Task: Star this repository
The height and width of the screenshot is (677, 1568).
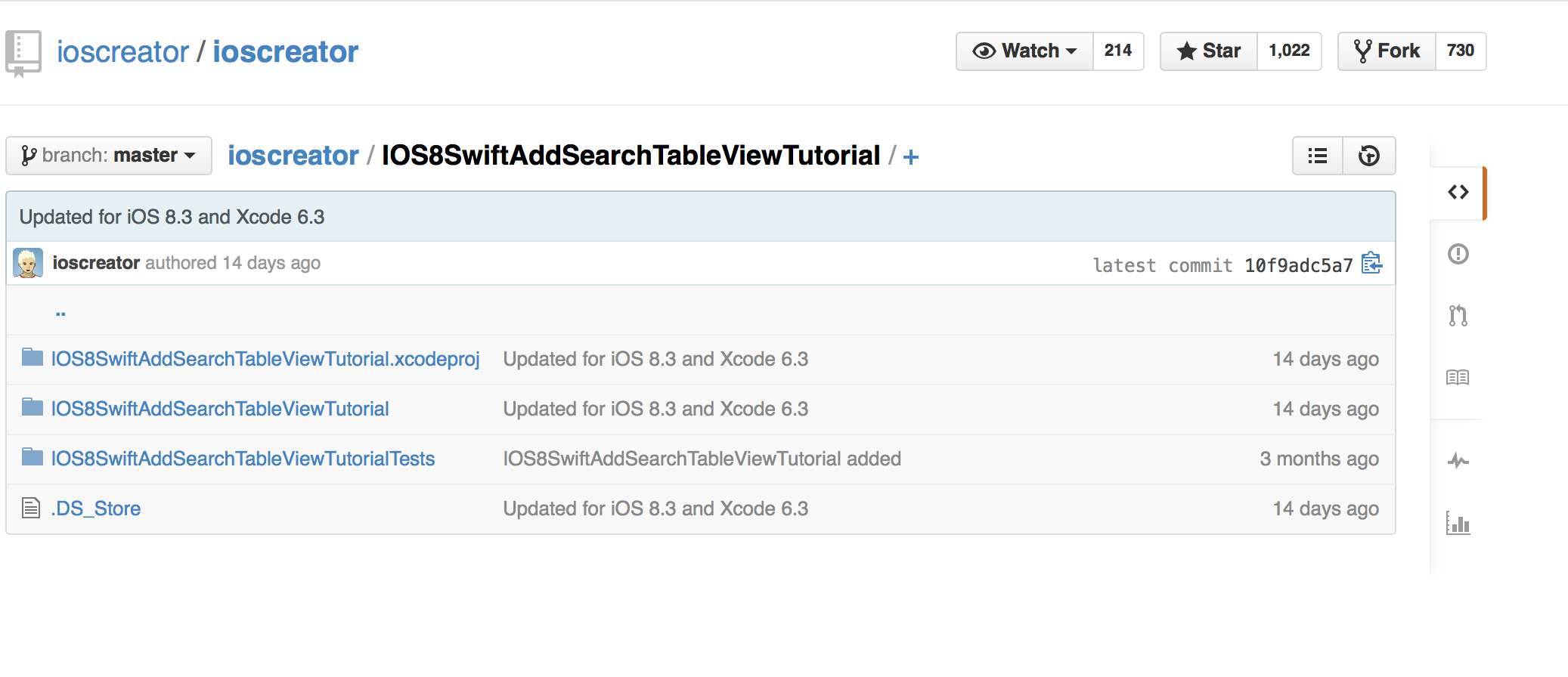Action: [x=1209, y=51]
